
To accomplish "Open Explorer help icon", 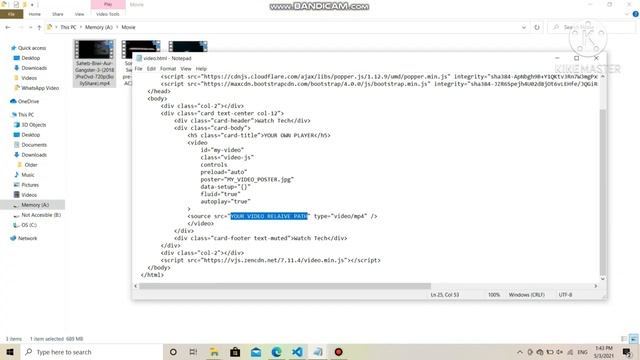I will (636, 14).
